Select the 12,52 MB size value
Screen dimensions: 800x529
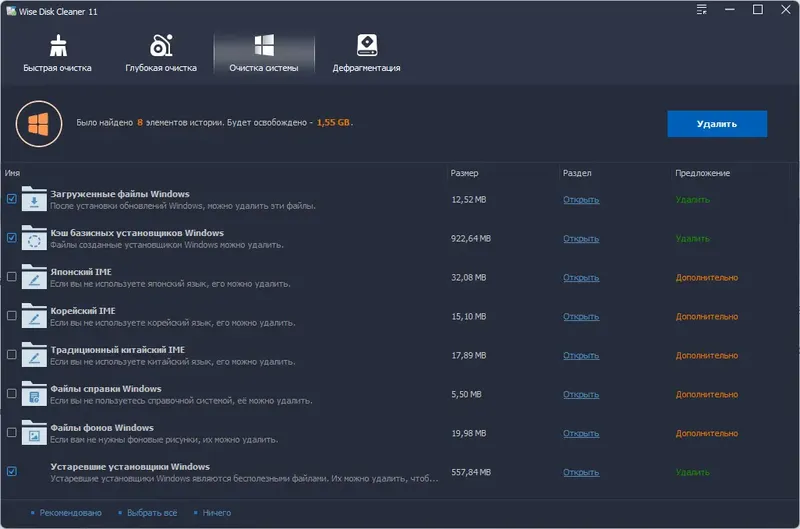click(468, 199)
